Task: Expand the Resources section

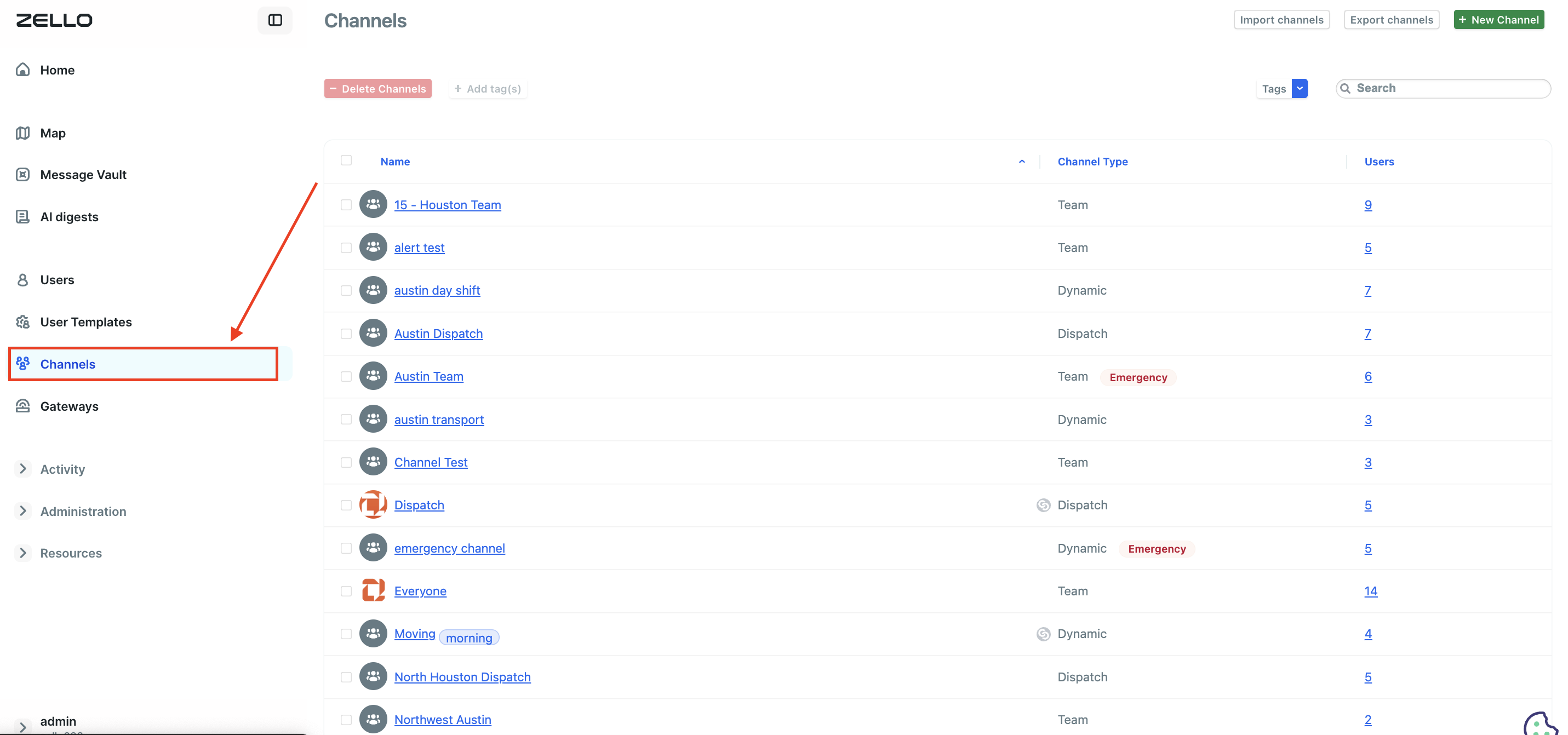Action: coord(22,553)
